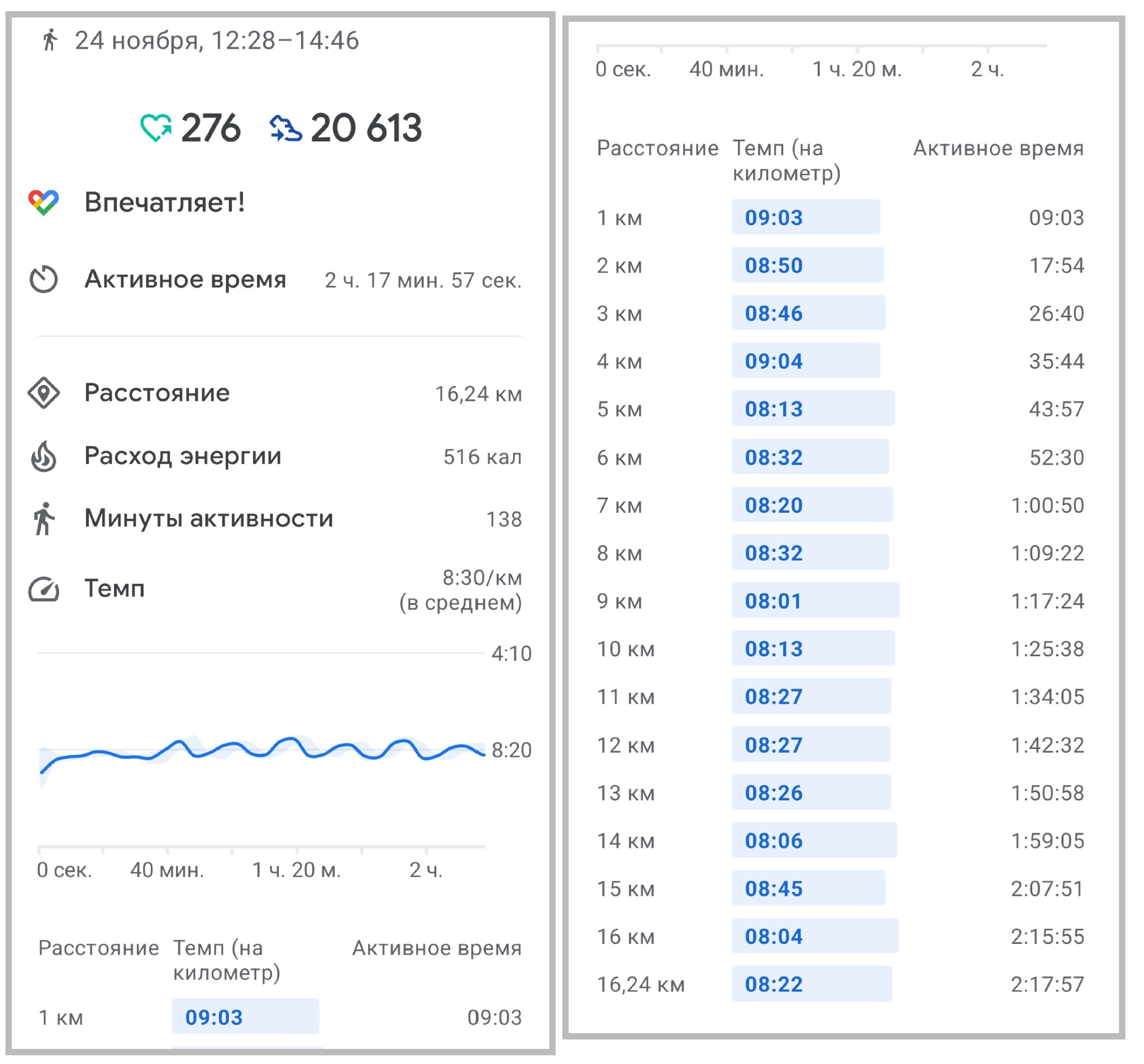Select the 16,24 км pace bar 08:22
1144x1064 pixels.
tap(812, 984)
